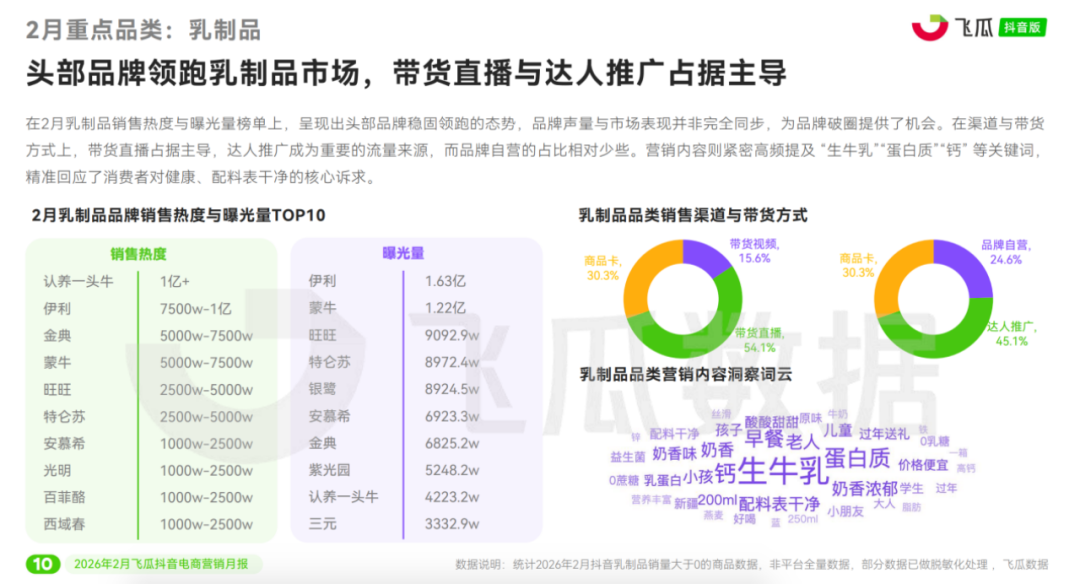
Task: Click 配料表干净 in the word cloud
Action: coord(779,502)
